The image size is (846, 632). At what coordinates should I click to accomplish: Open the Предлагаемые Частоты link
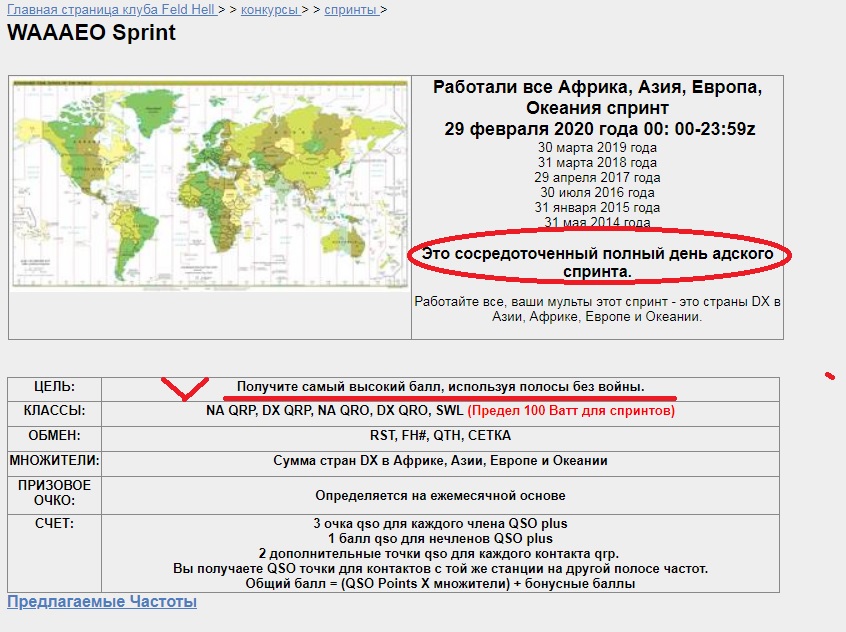(102, 601)
